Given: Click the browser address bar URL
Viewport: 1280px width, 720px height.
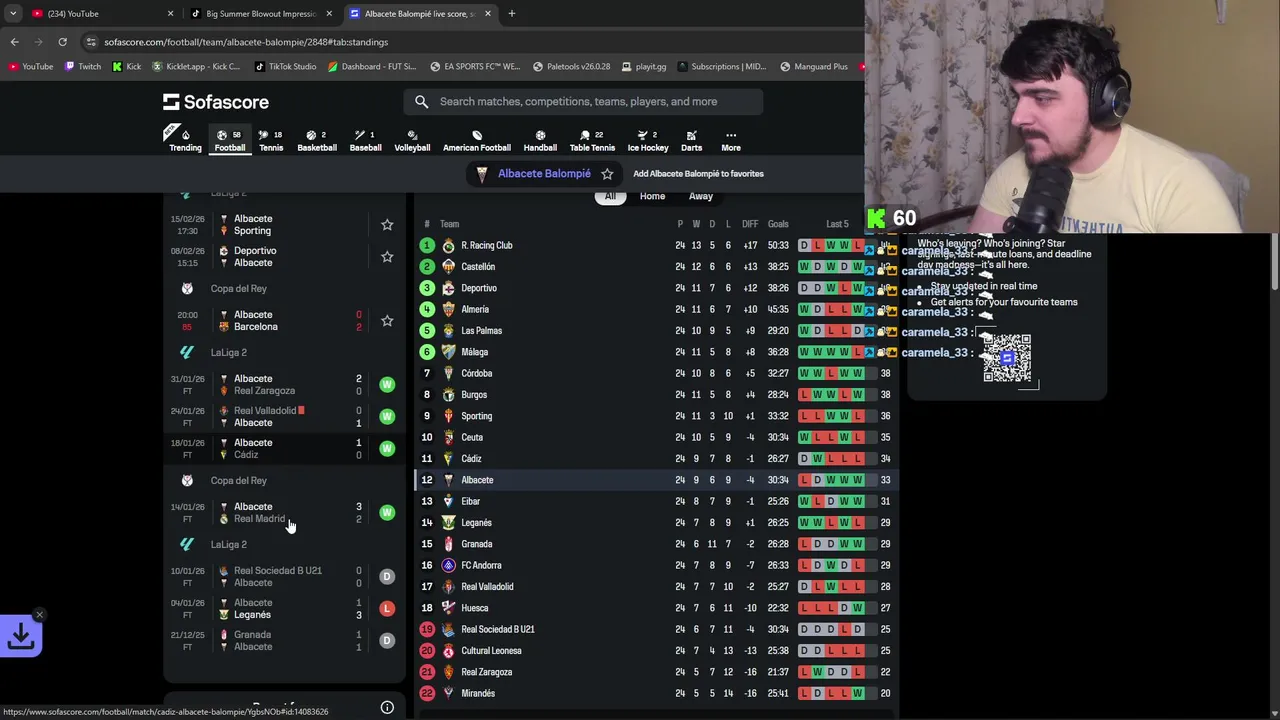Looking at the screenshot, I should coord(246,42).
